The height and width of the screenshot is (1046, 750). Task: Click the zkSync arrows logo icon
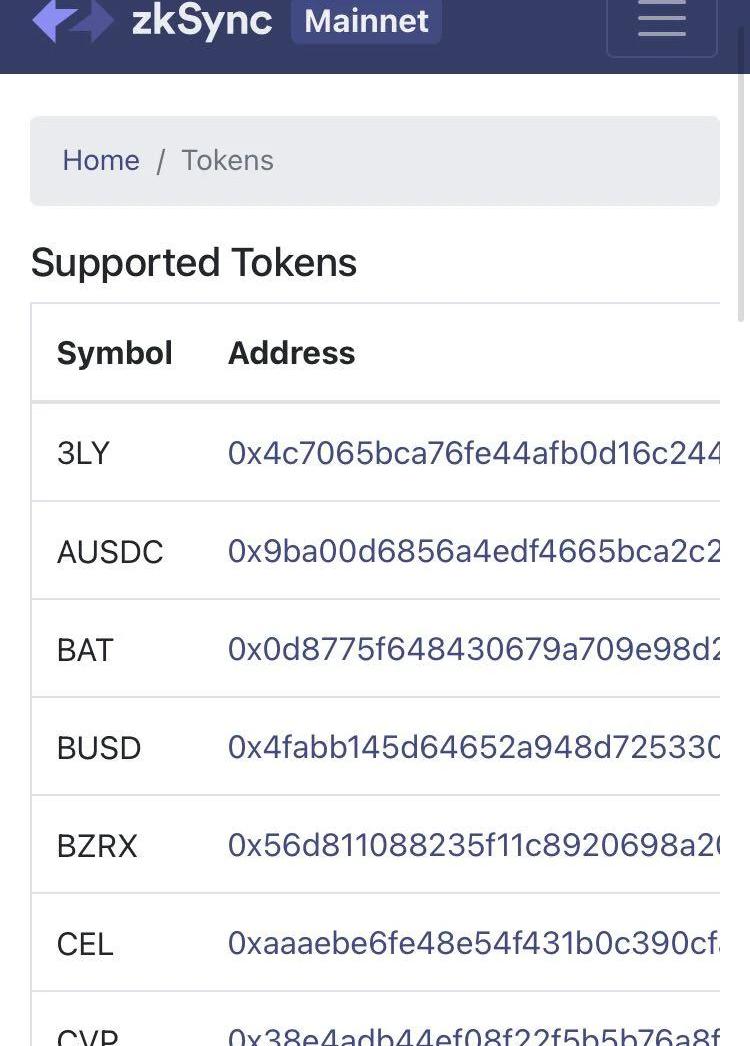click(x=72, y=20)
